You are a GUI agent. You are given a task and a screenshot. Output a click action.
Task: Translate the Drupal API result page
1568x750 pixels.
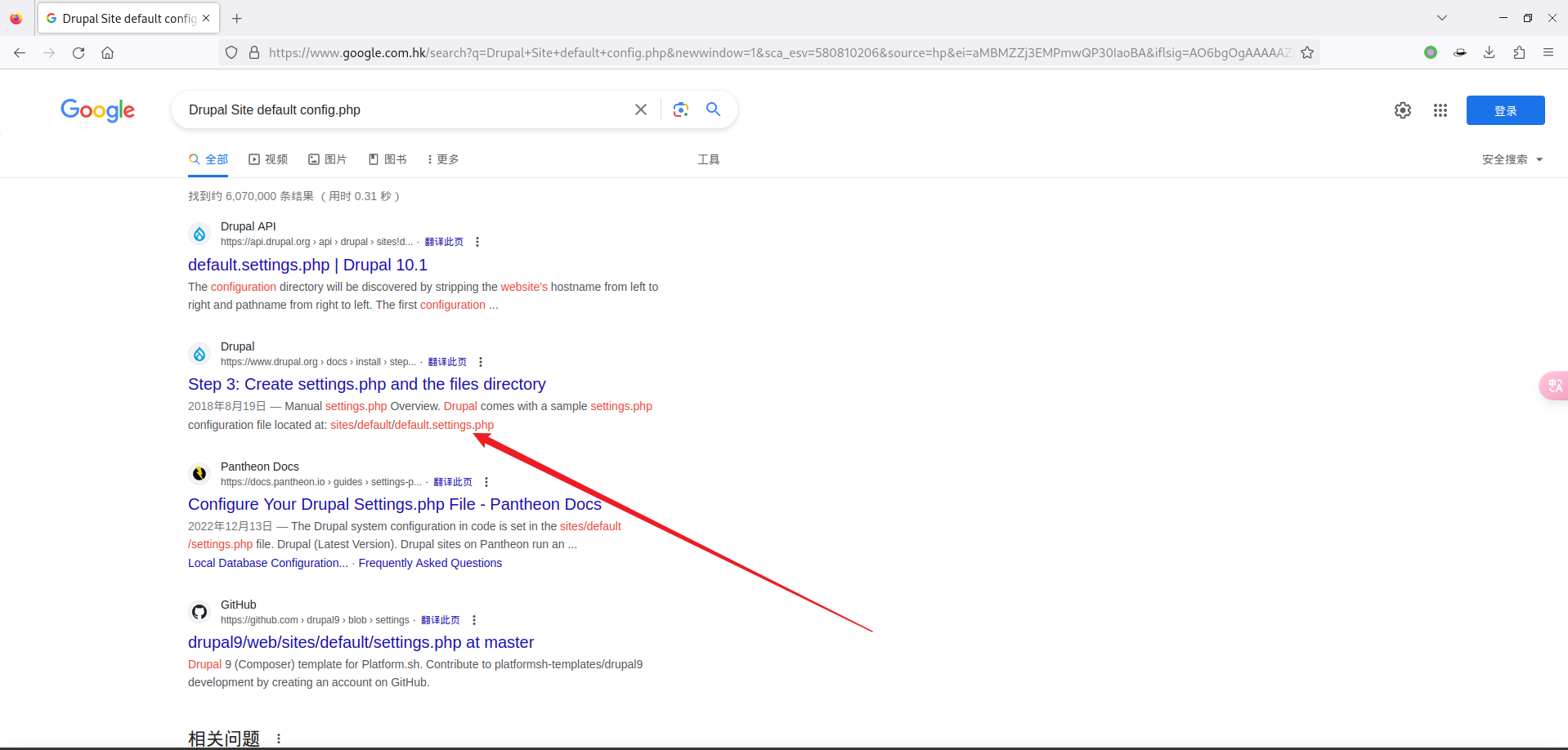pyautogui.click(x=444, y=242)
